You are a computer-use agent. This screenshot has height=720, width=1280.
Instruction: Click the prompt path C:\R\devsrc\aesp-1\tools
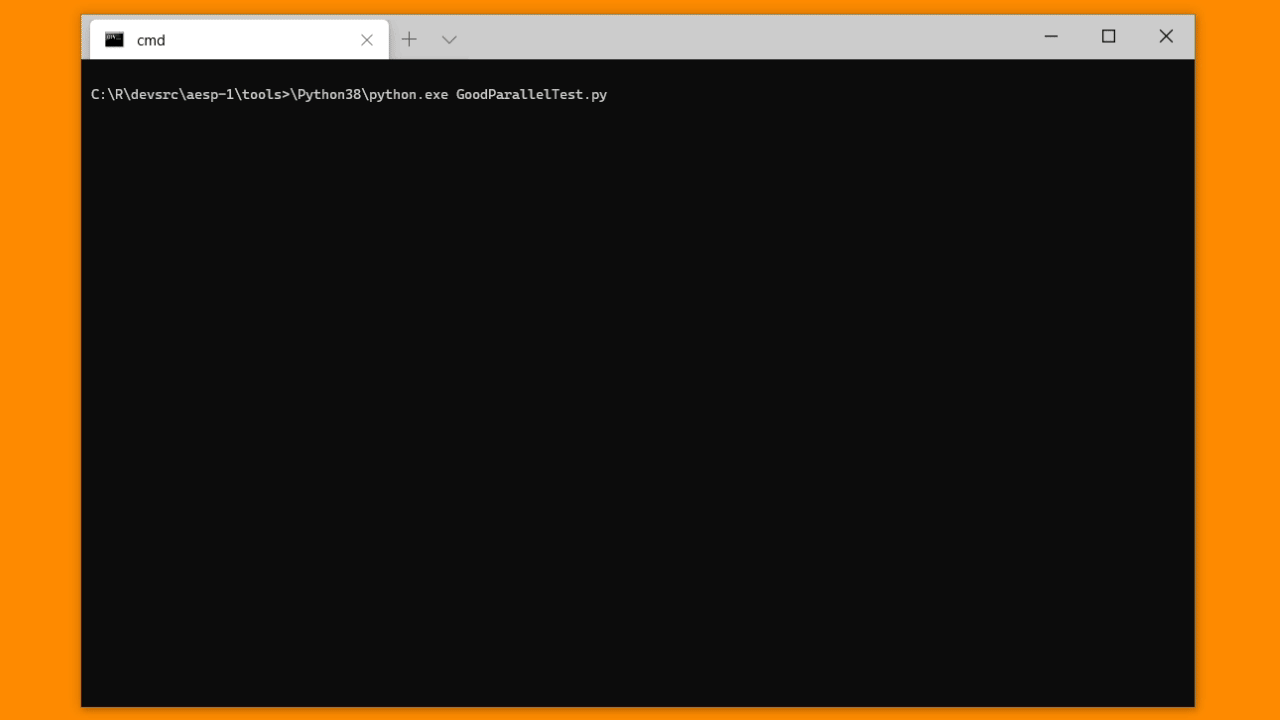[185, 94]
